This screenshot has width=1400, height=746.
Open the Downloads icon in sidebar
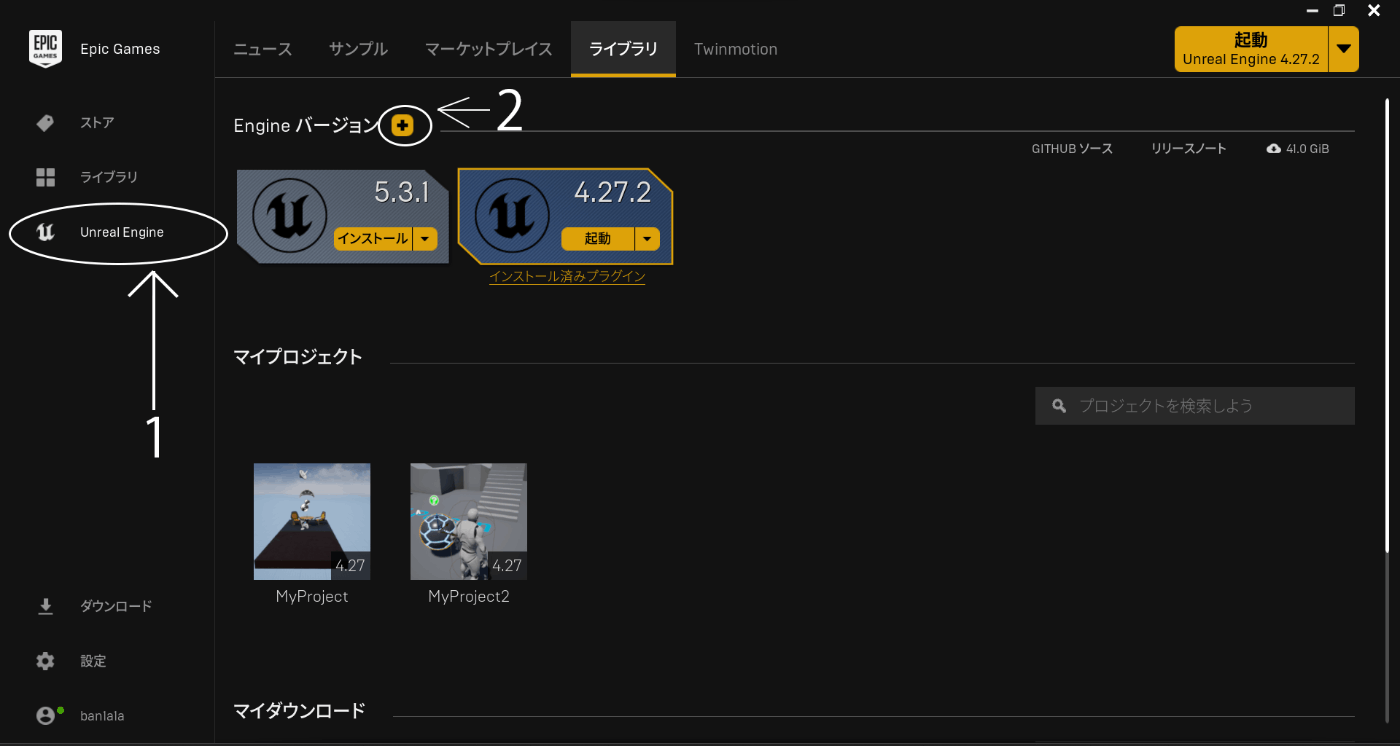coord(45,606)
